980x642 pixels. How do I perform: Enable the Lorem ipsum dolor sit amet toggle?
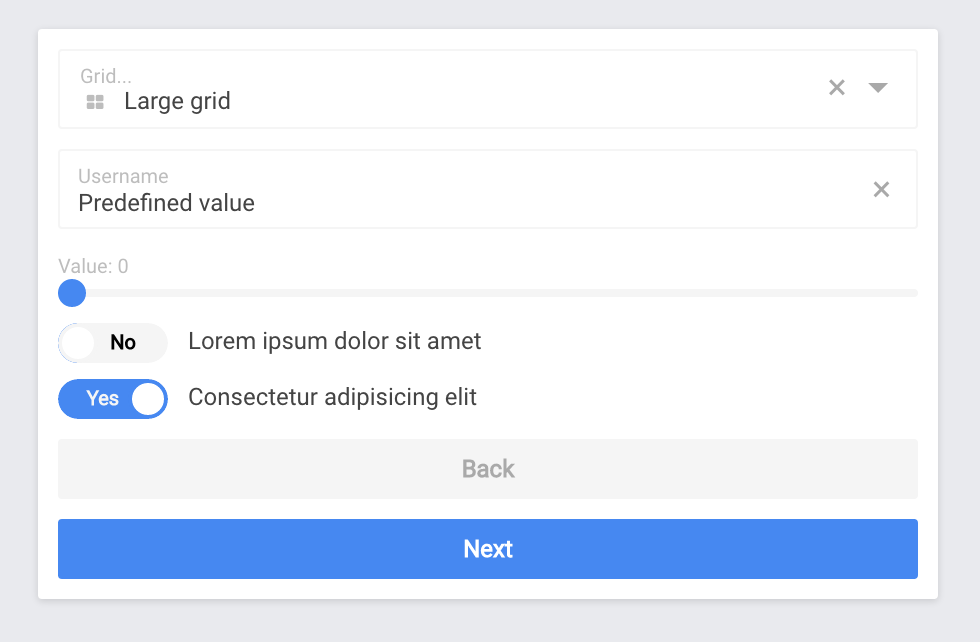pos(113,342)
